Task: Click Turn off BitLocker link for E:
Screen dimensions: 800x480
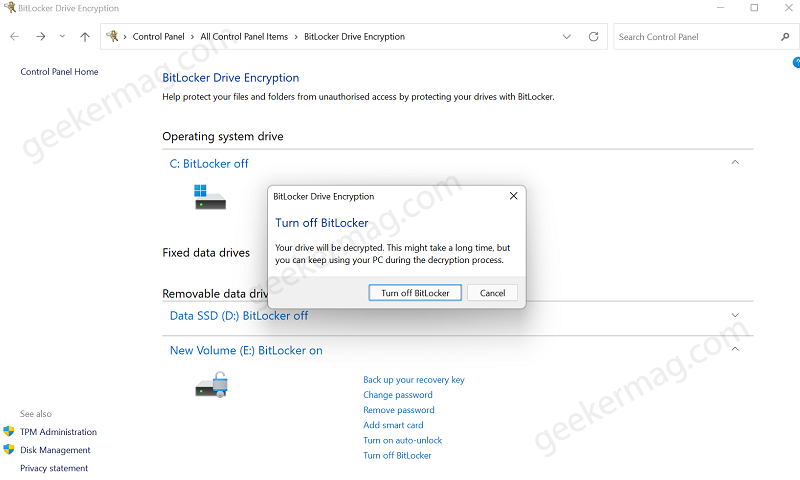Action: pyautogui.click(x=397, y=456)
